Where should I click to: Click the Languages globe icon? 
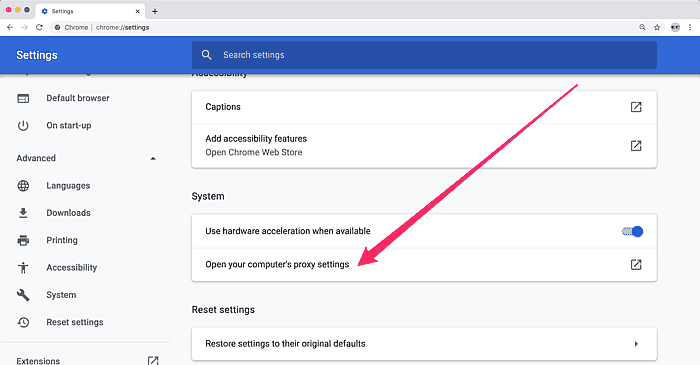pos(23,186)
